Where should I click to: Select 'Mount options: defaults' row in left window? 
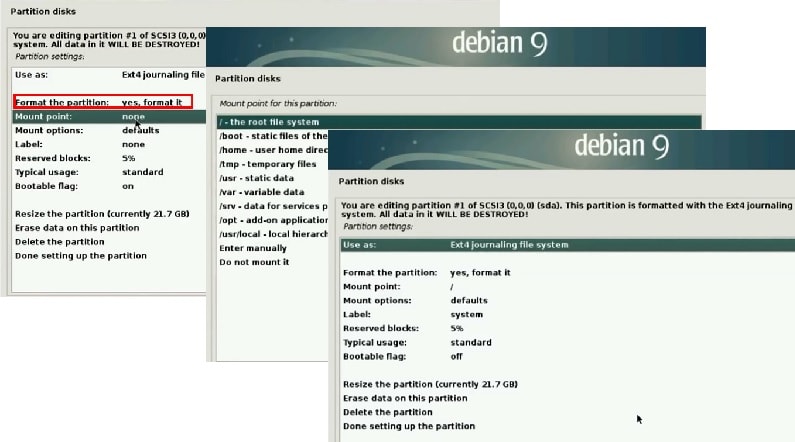tap(109, 130)
